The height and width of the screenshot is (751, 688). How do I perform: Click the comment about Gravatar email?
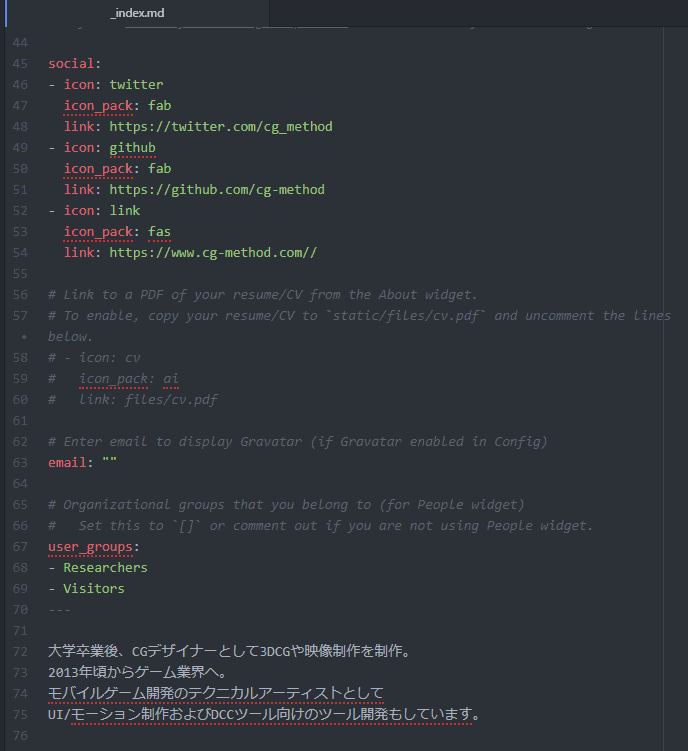click(x=297, y=442)
